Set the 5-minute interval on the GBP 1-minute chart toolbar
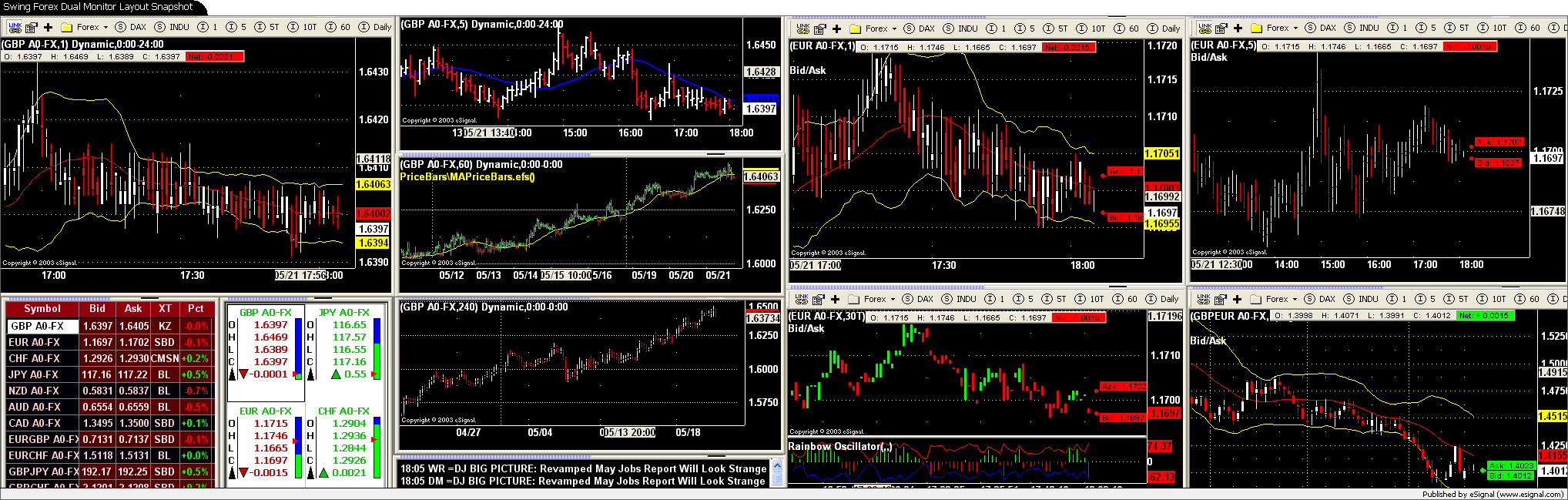Viewport: 1568px width, 500px height. pos(236,27)
